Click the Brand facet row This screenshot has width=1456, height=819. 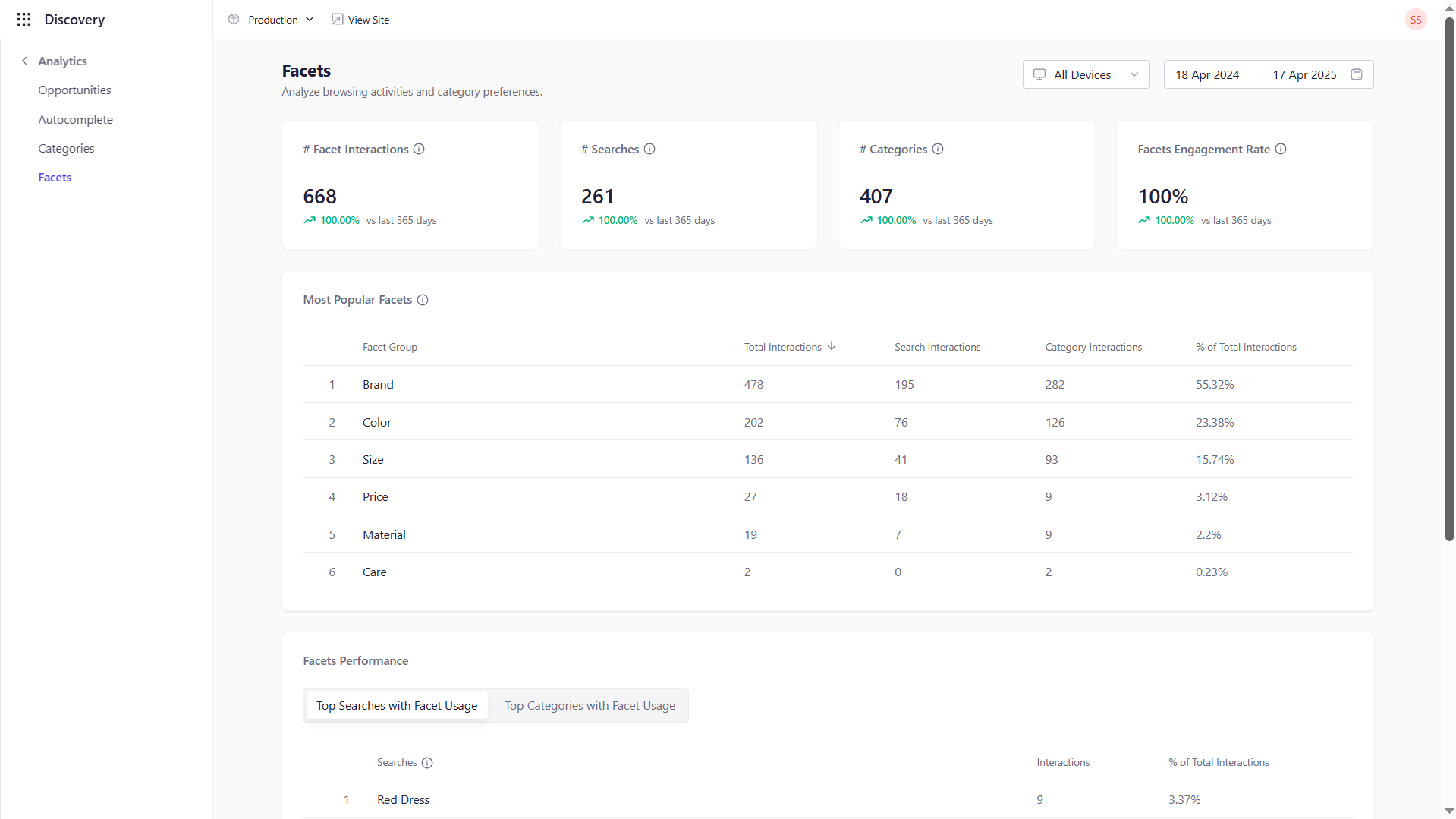tap(828, 384)
